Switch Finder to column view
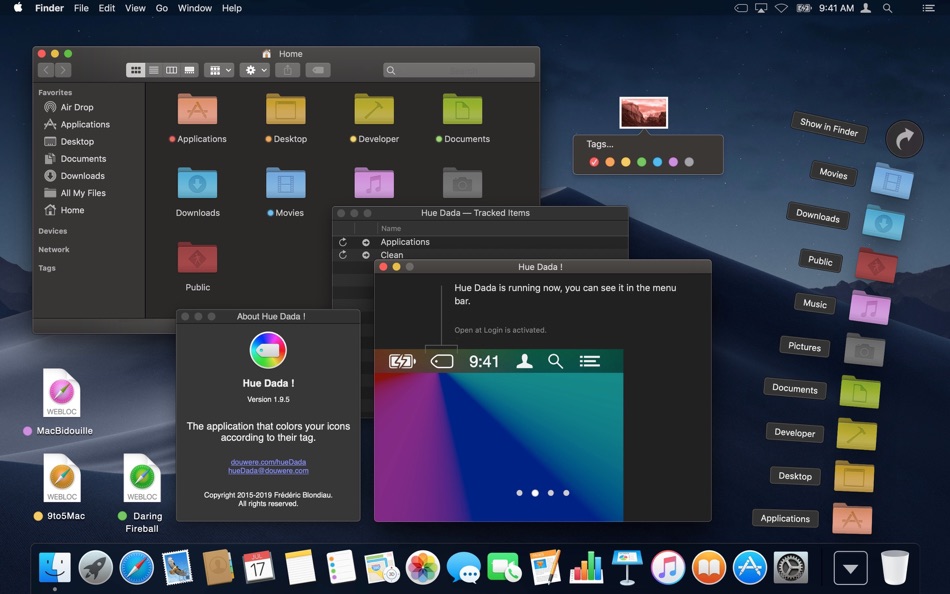Image resolution: width=950 pixels, height=594 pixels. (x=171, y=70)
